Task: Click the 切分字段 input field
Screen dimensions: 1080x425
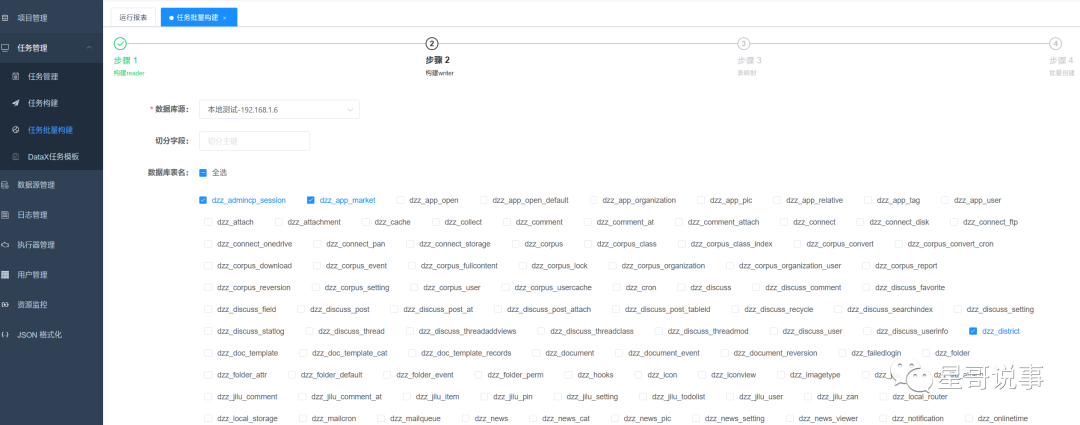Action: pyautogui.click(x=254, y=141)
